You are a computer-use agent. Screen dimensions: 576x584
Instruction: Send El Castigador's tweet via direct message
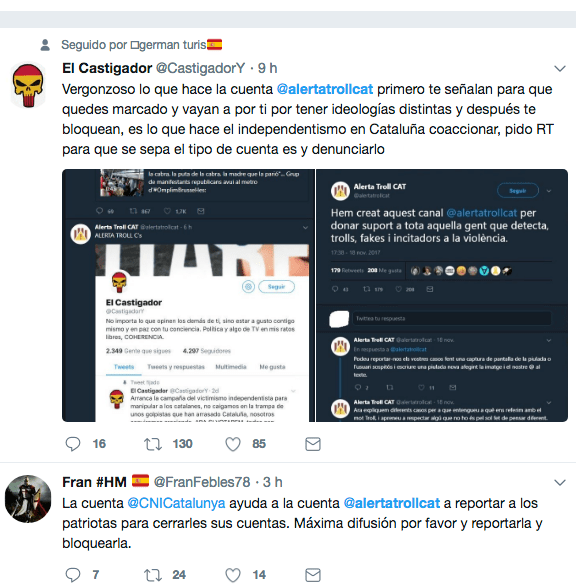point(313,444)
